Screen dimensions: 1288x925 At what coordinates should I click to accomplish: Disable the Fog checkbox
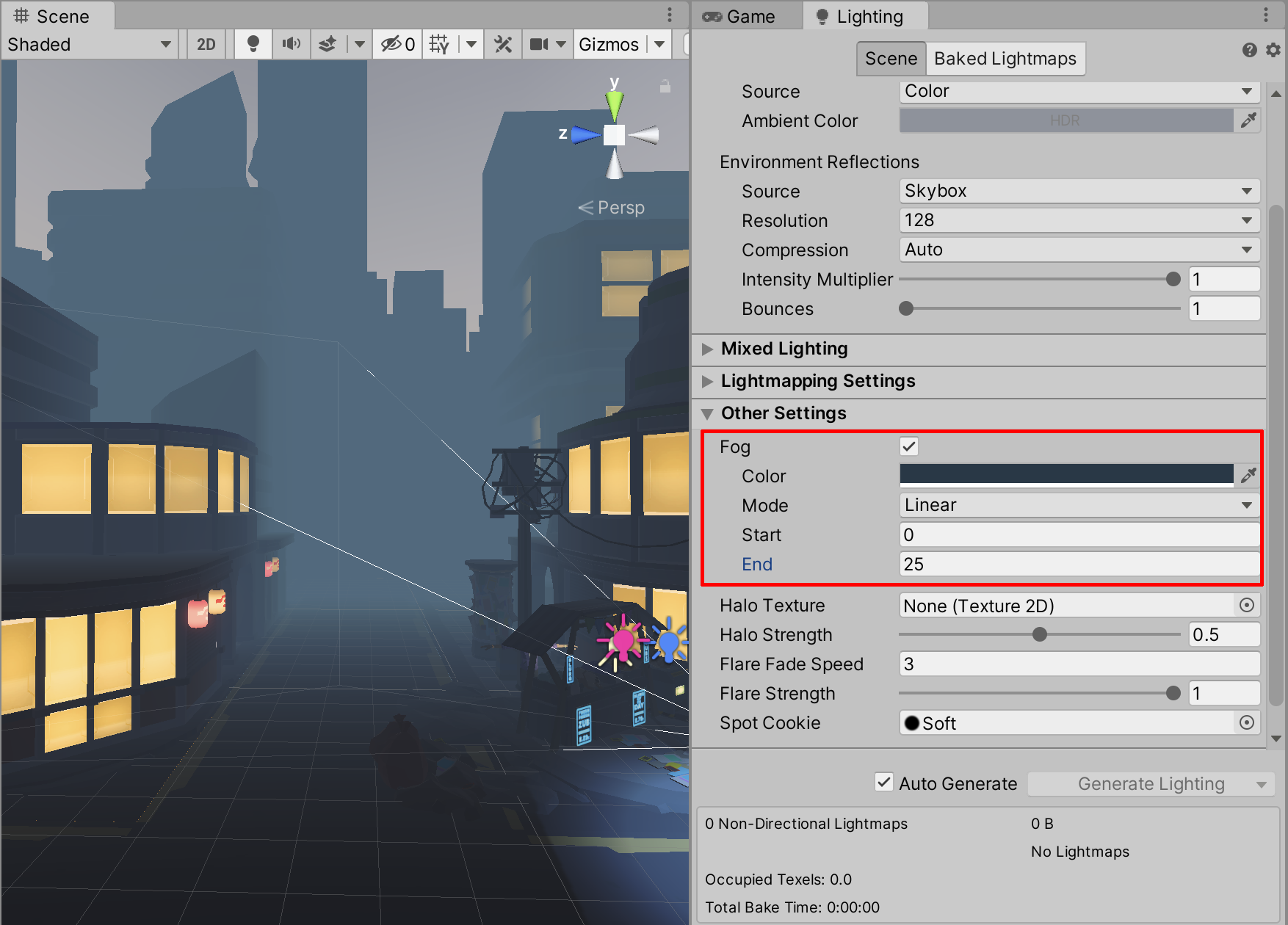click(909, 446)
